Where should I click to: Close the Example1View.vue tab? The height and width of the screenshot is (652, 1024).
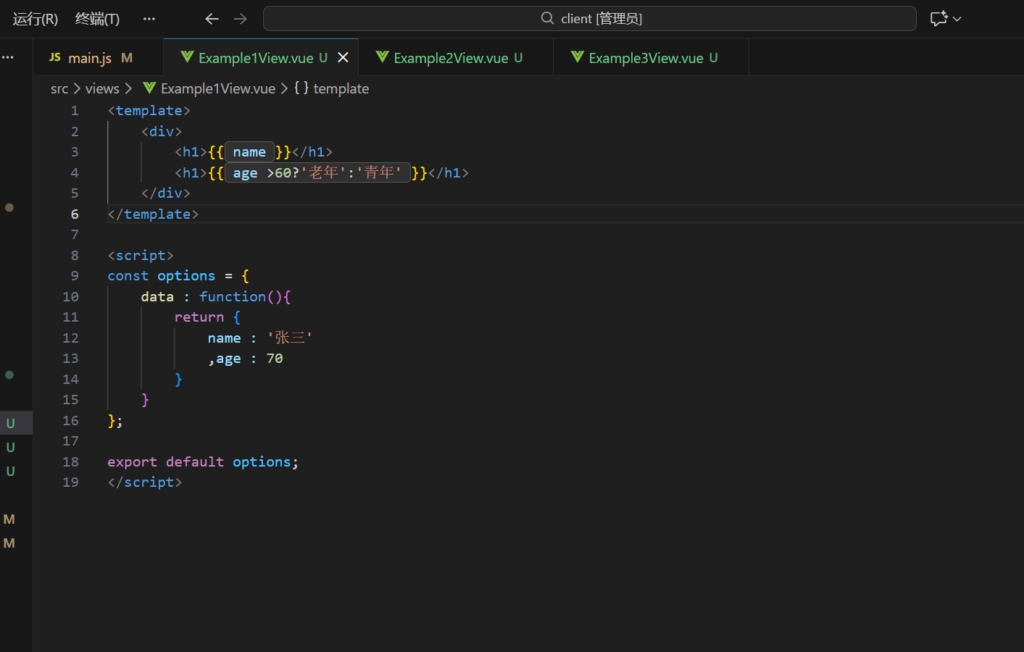click(x=343, y=58)
